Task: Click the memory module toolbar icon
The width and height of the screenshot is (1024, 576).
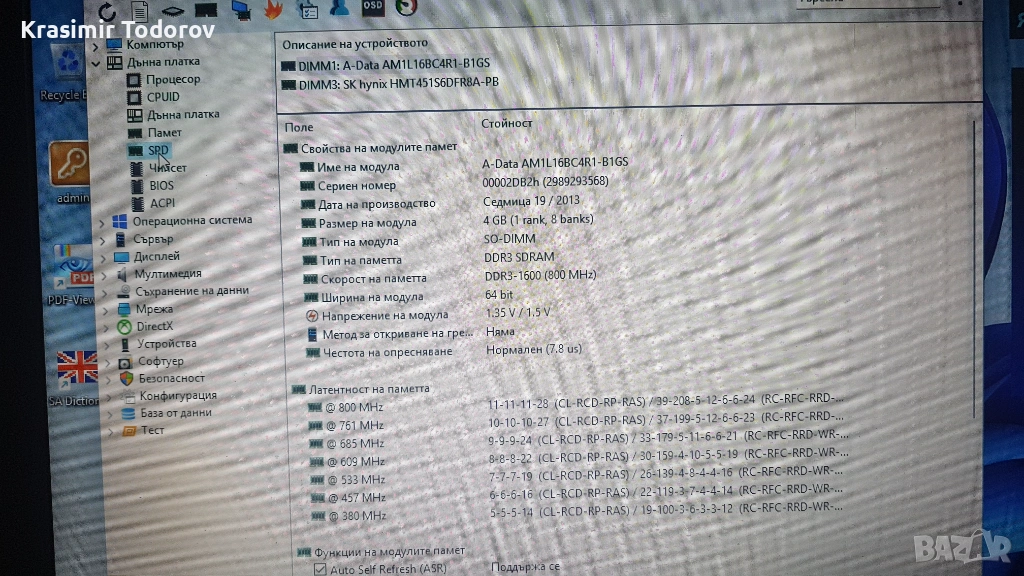Action: pos(206,10)
